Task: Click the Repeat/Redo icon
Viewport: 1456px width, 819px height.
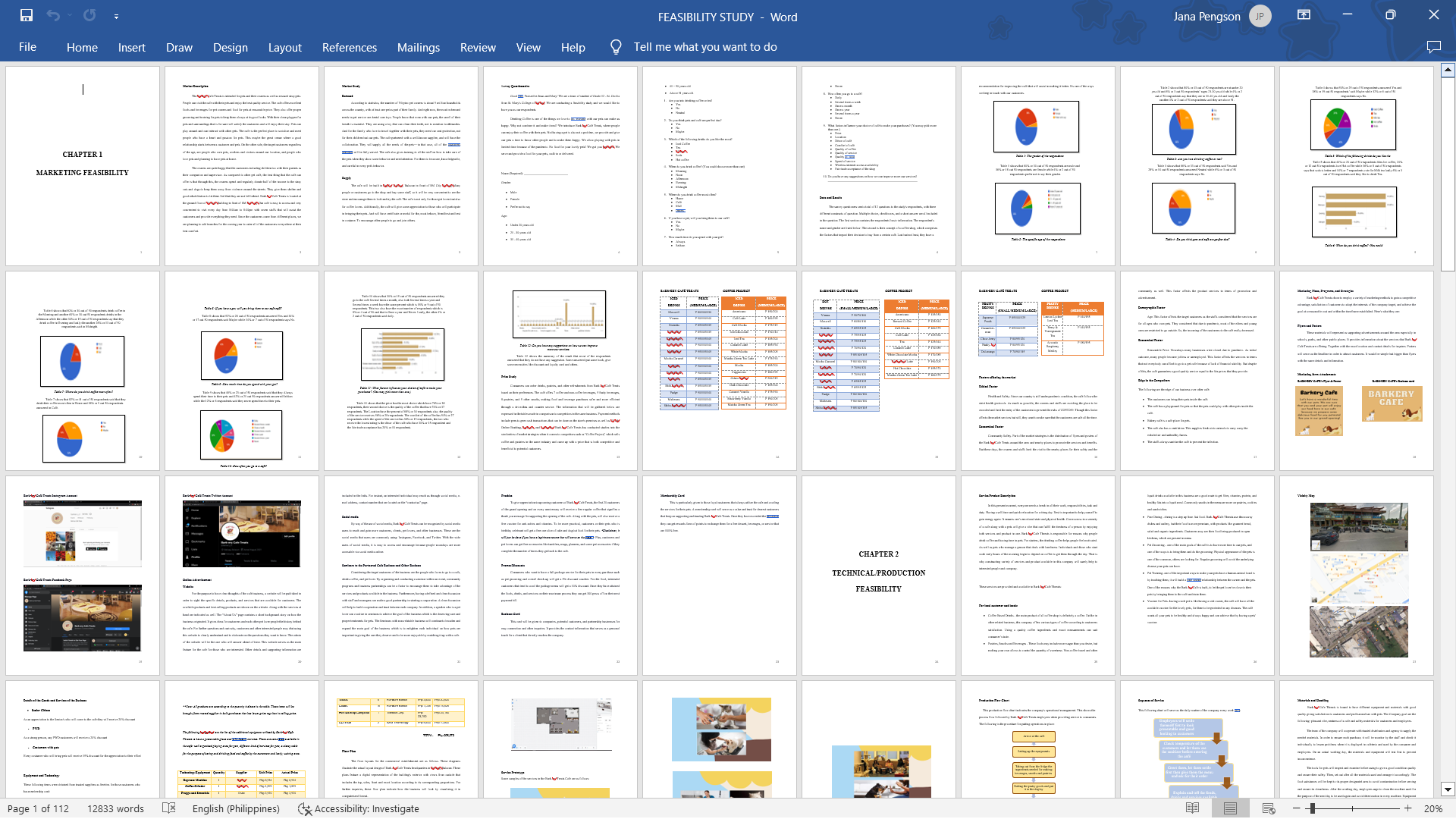Action: [89, 15]
